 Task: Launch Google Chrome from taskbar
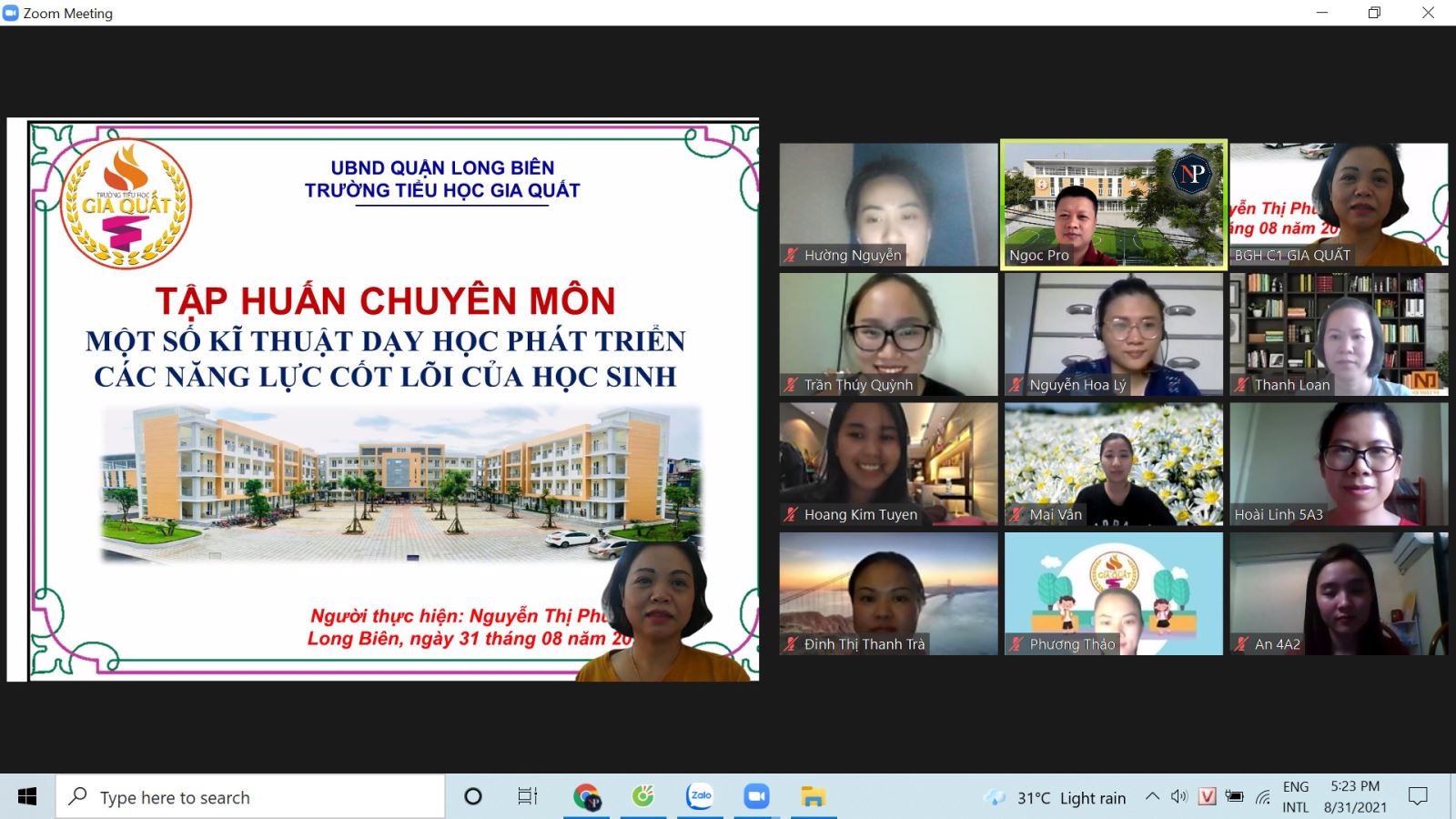click(587, 797)
